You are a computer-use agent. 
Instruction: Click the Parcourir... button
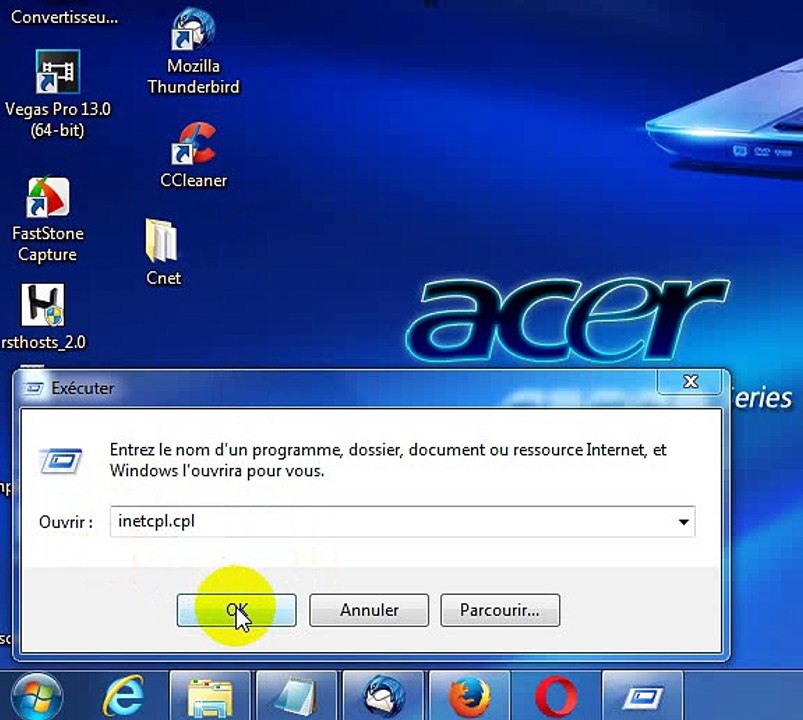point(500,610)
